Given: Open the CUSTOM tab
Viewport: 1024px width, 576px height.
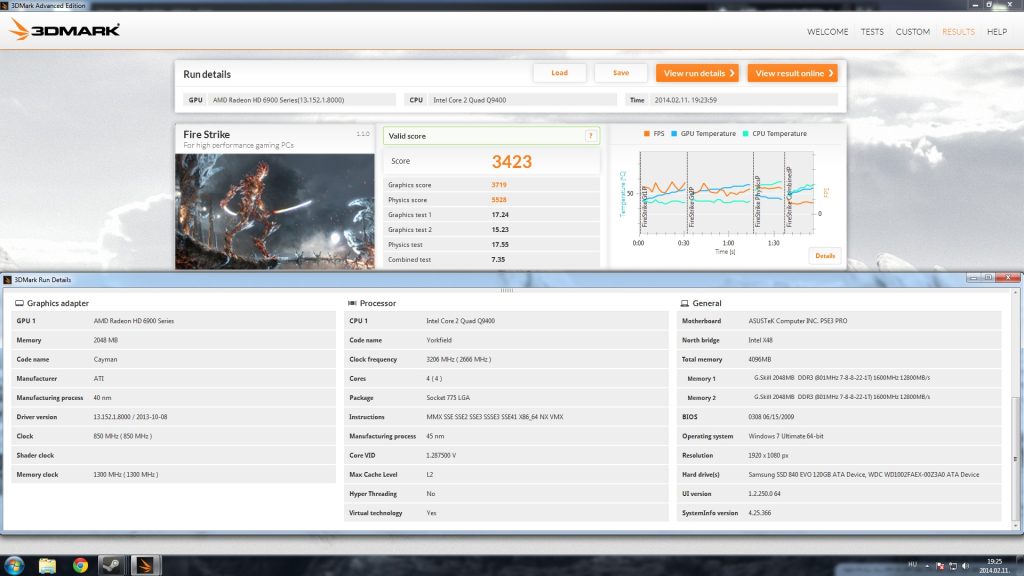Looking at the screenshot, I should (912, 31).
